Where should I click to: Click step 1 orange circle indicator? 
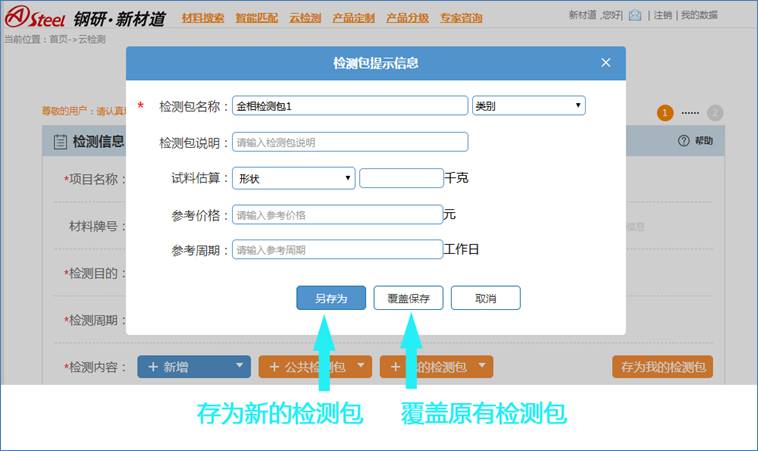tap(665, 113)
